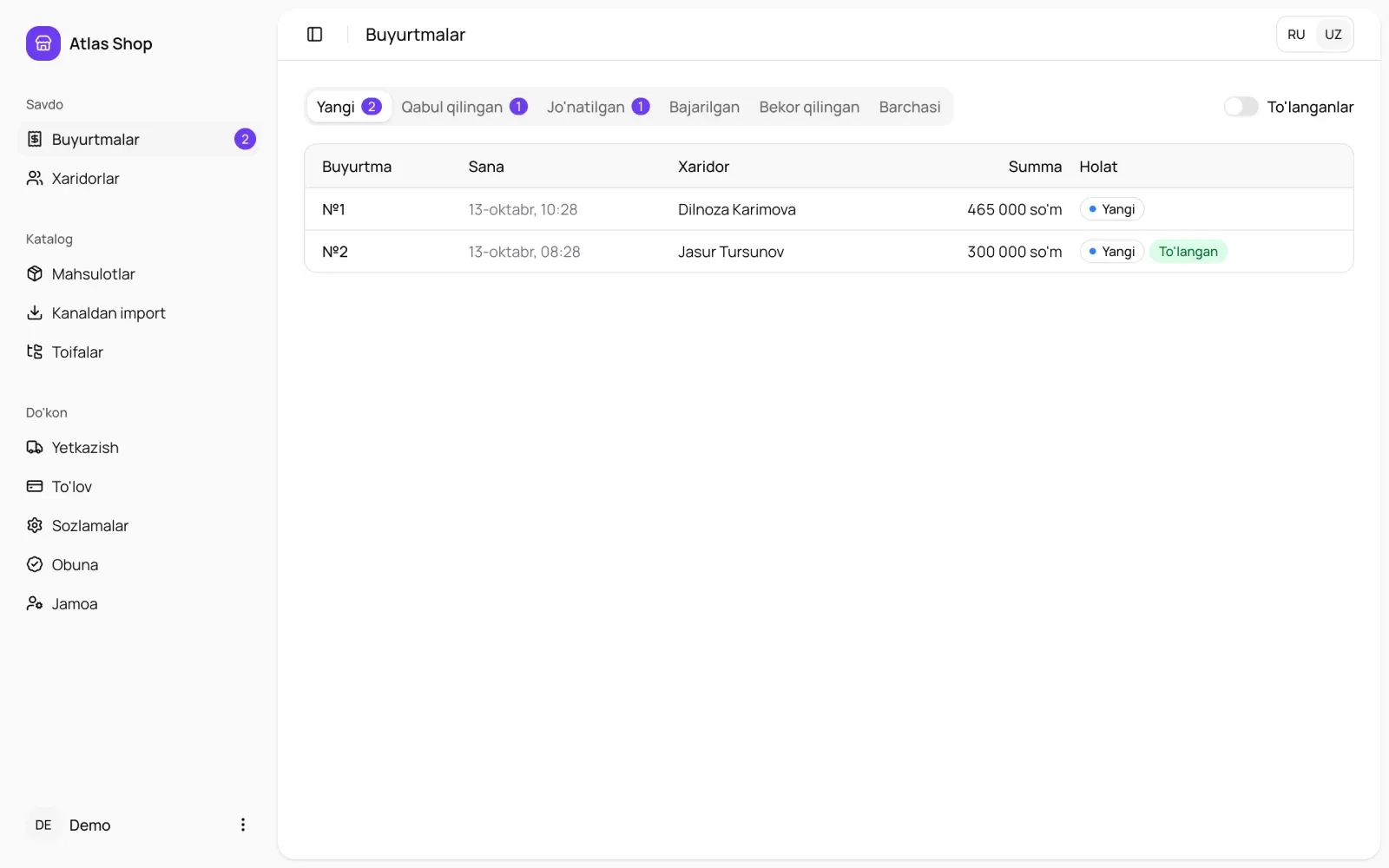Open the Bajarilgan tab
Screen dimensions: 1389x868
pos(704,107)
